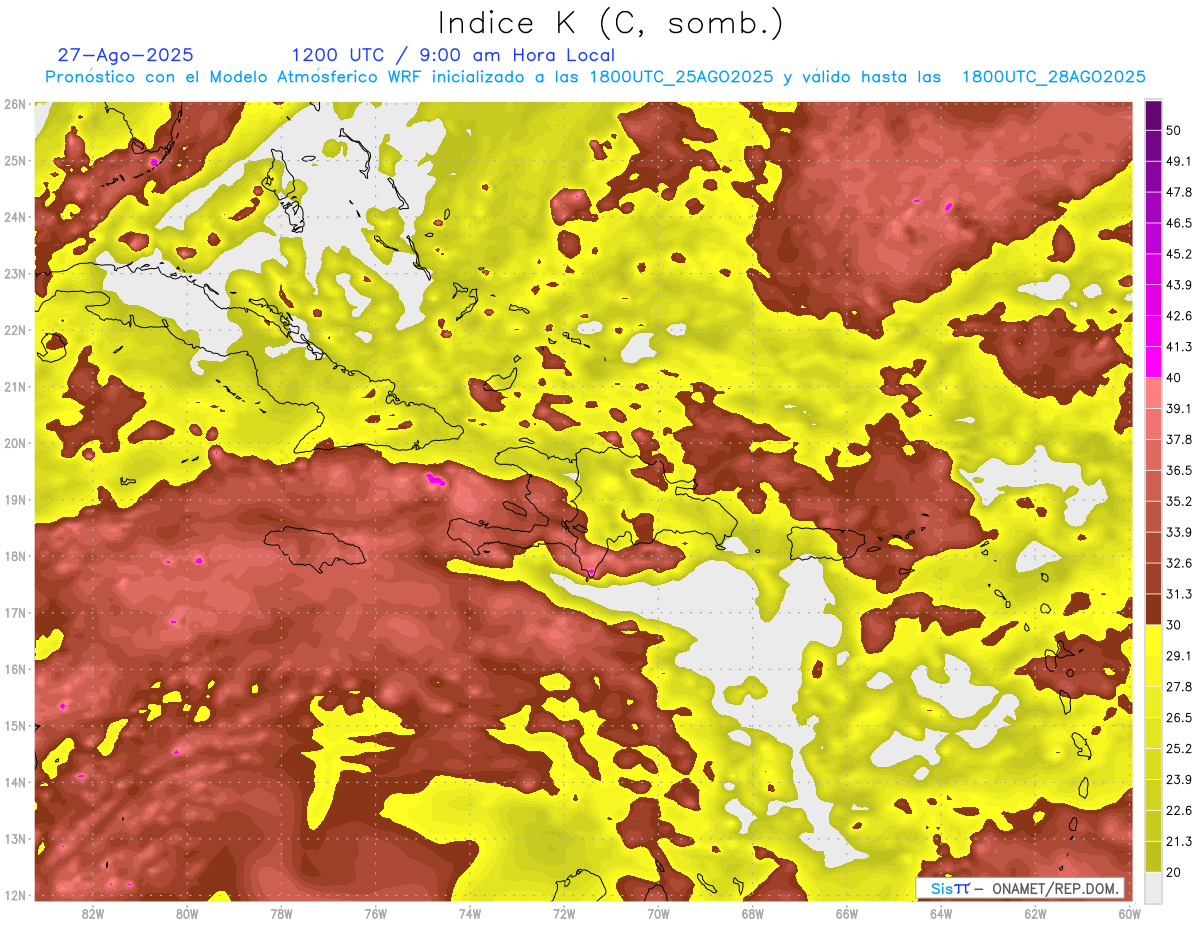Click the 'Indice K (C, somb.)' title

[x=610, y=23]
